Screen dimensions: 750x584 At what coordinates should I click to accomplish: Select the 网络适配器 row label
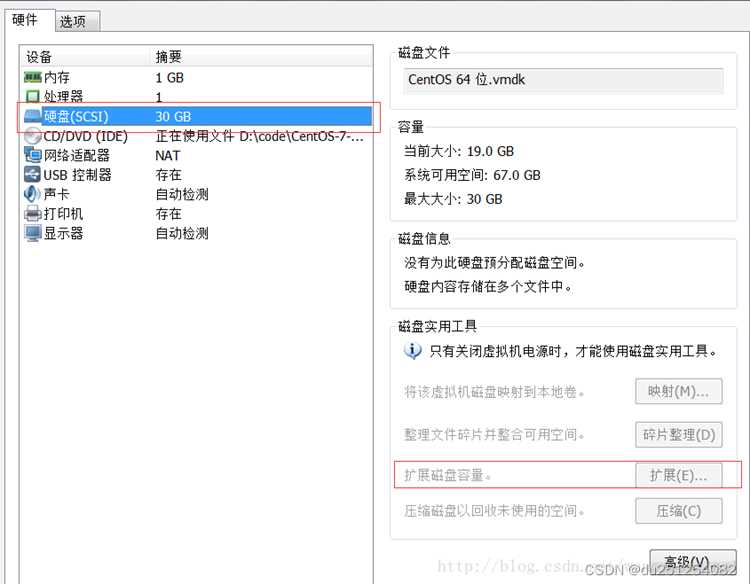click(x=77, y=155)
